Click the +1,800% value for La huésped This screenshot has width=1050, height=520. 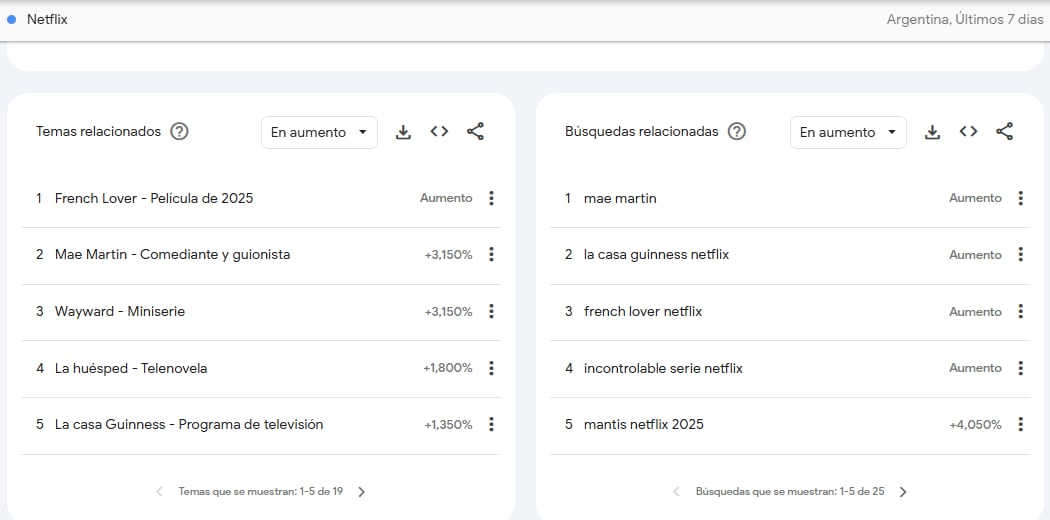click(447, 368)
